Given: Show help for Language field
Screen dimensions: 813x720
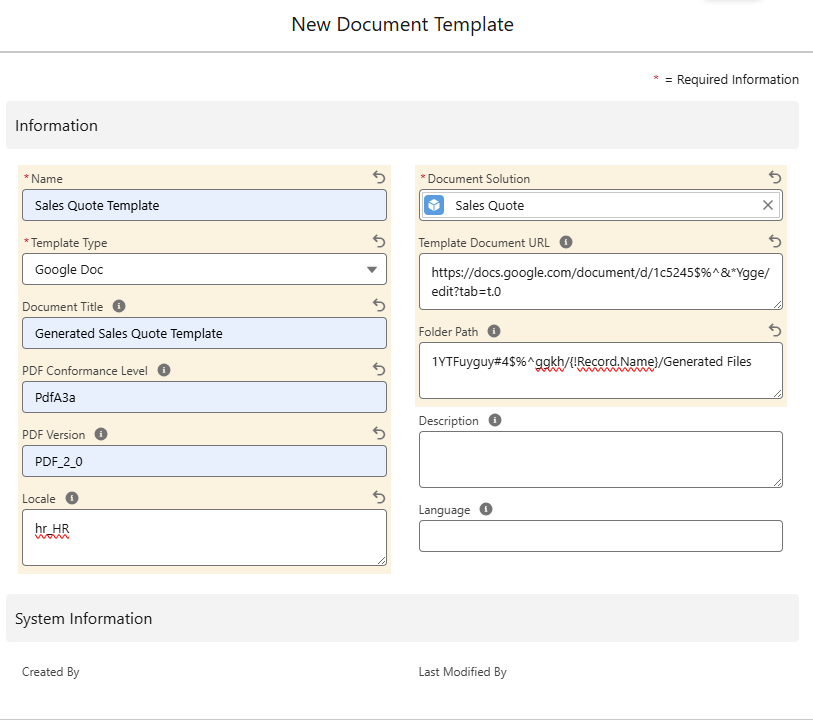Looking at the screenshot, I should tap(486, 509).
